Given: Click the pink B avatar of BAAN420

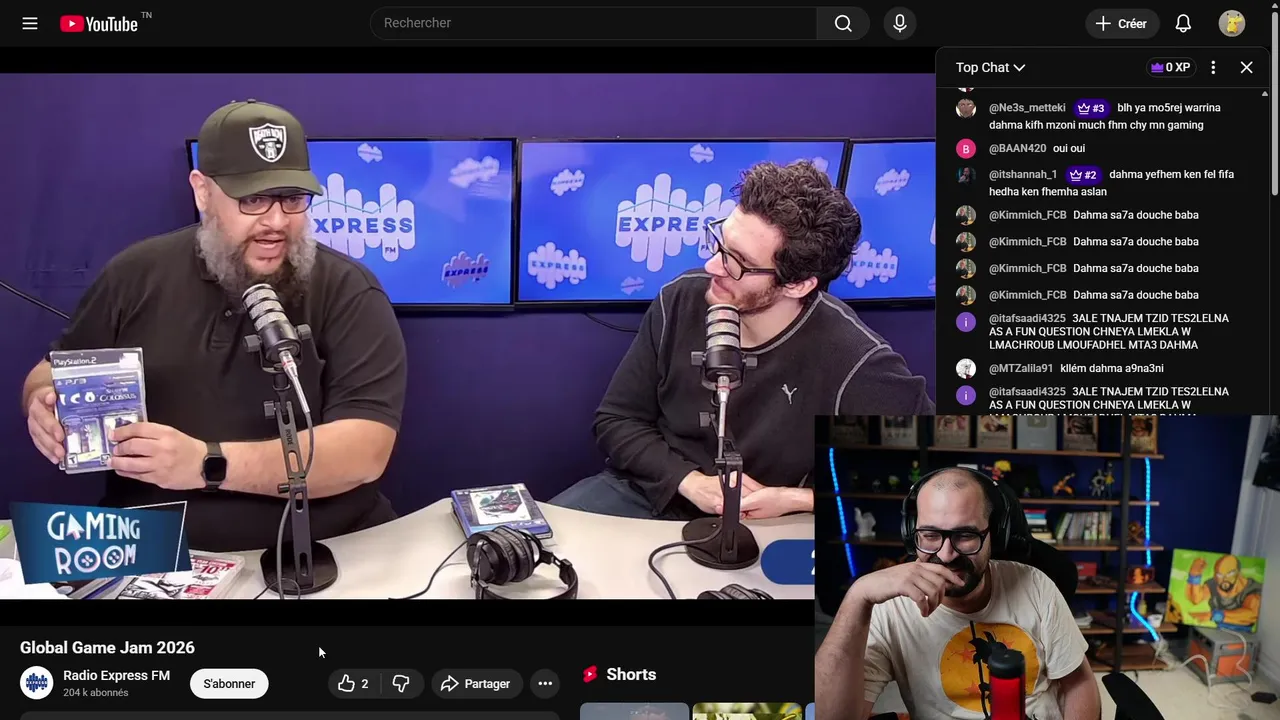Looking at the screenshot, I should click(x=965, y=149).
